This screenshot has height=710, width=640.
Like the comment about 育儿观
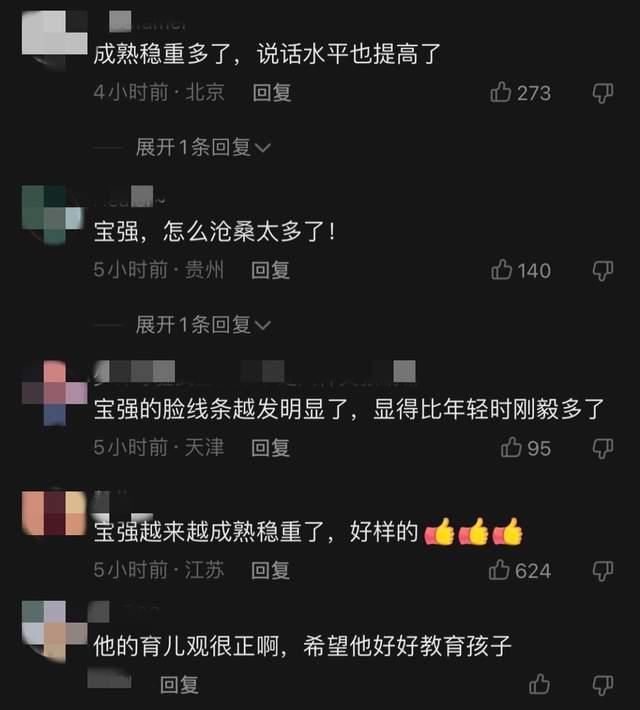(539, 684)
